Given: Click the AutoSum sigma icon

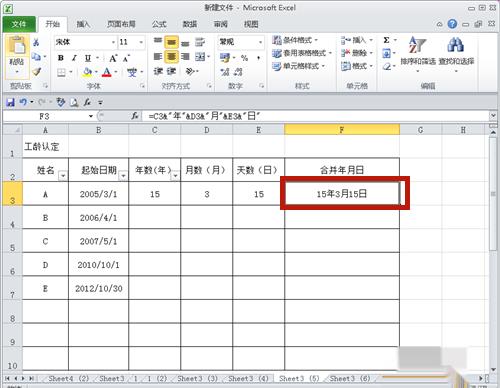Looking at the screenshot, I should point(386,40).
